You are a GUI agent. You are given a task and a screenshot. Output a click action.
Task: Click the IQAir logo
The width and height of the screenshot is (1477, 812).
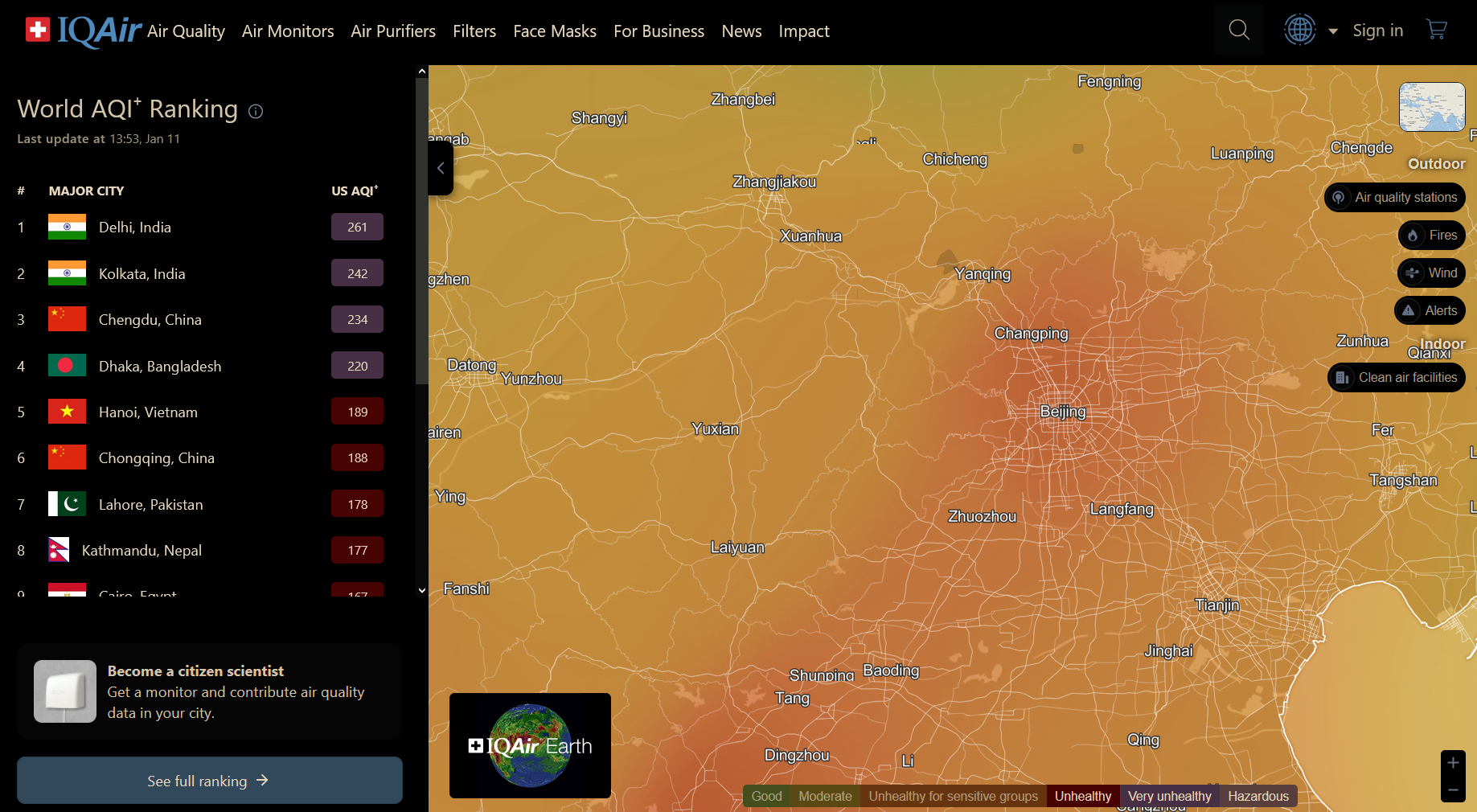tap(84, 31)
